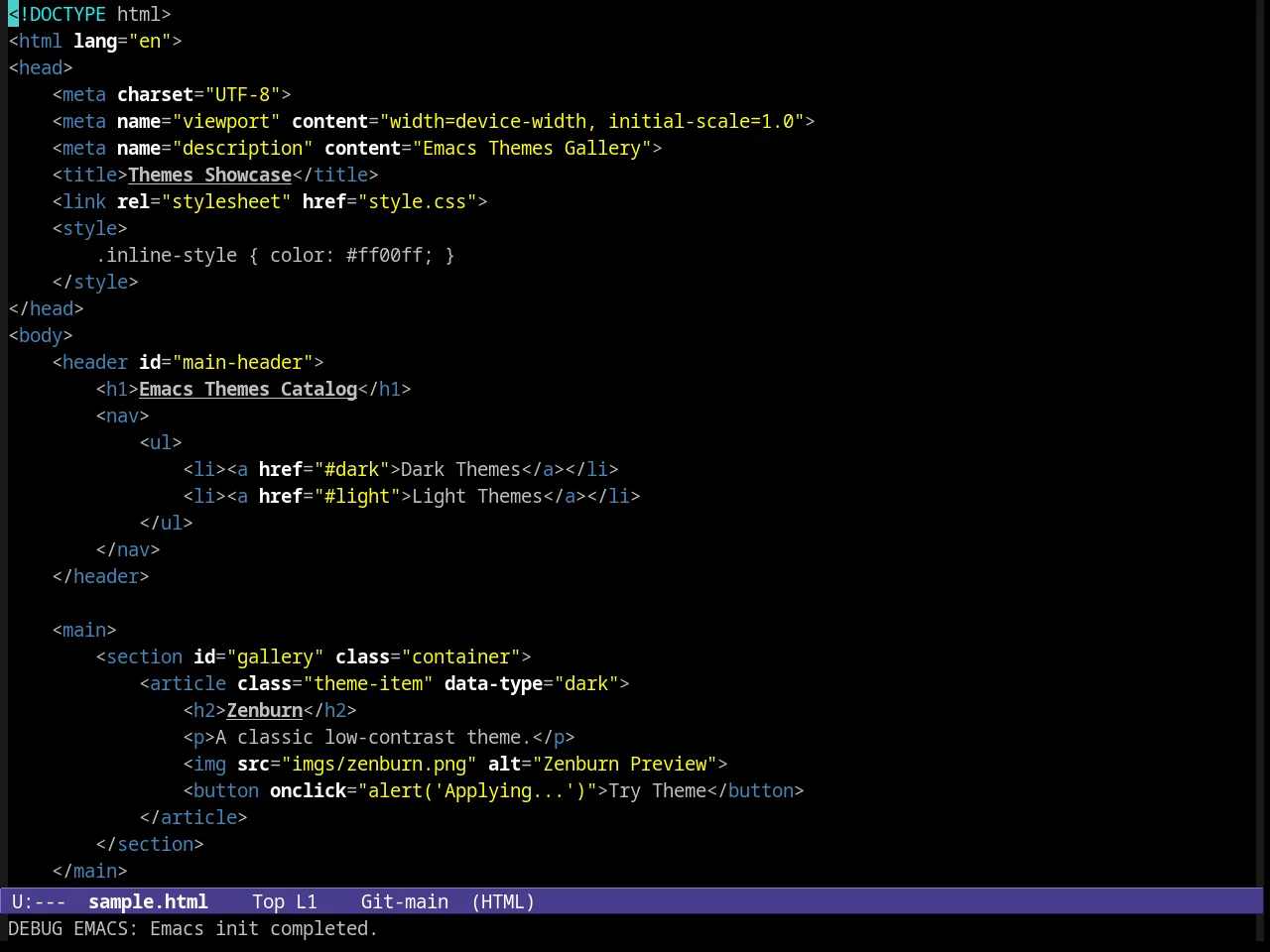Click the "main-header" id value
Screen dimensions: 1270x952
[243, 362]
